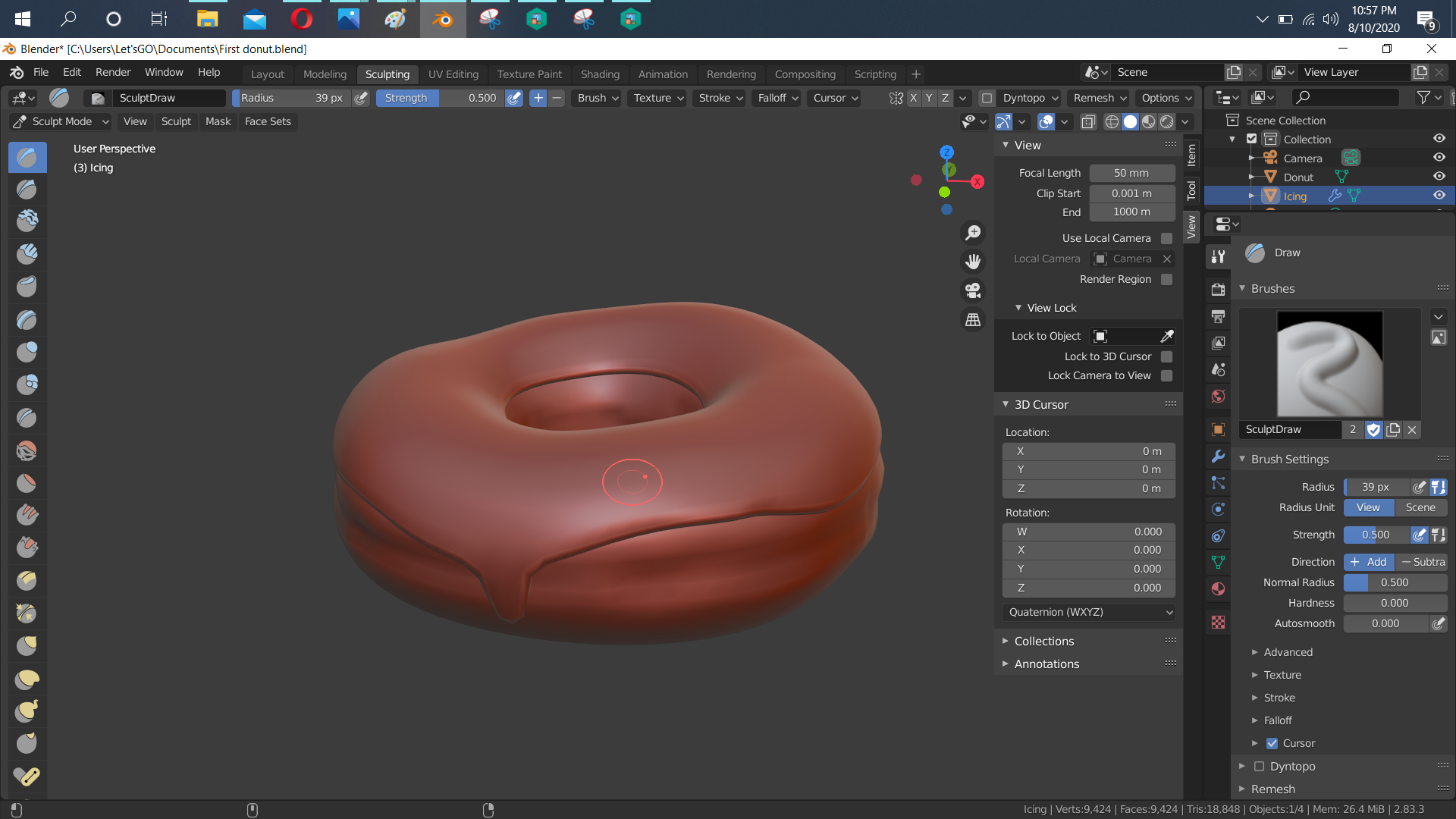This screenshot has width=1456, height=819.
Task: Click the SculptDraw brush preview thumbnail
Action: point(1329,363)
